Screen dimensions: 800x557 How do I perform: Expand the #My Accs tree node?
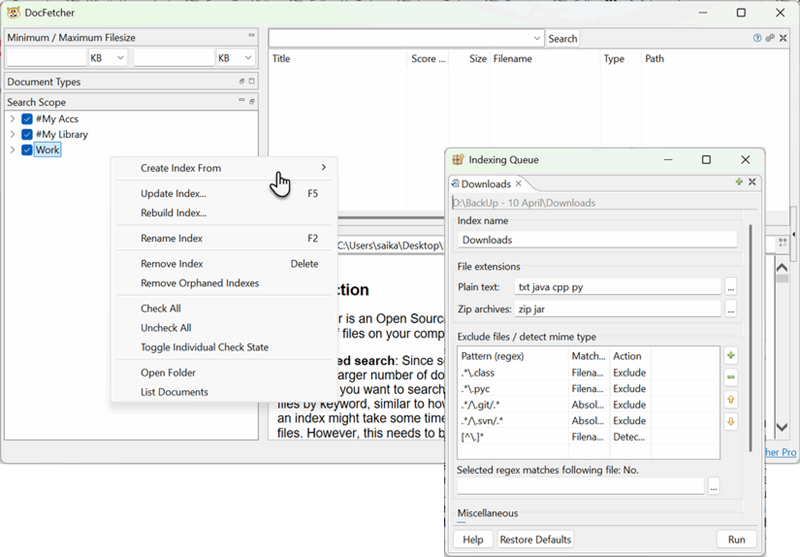click(13, 119)
